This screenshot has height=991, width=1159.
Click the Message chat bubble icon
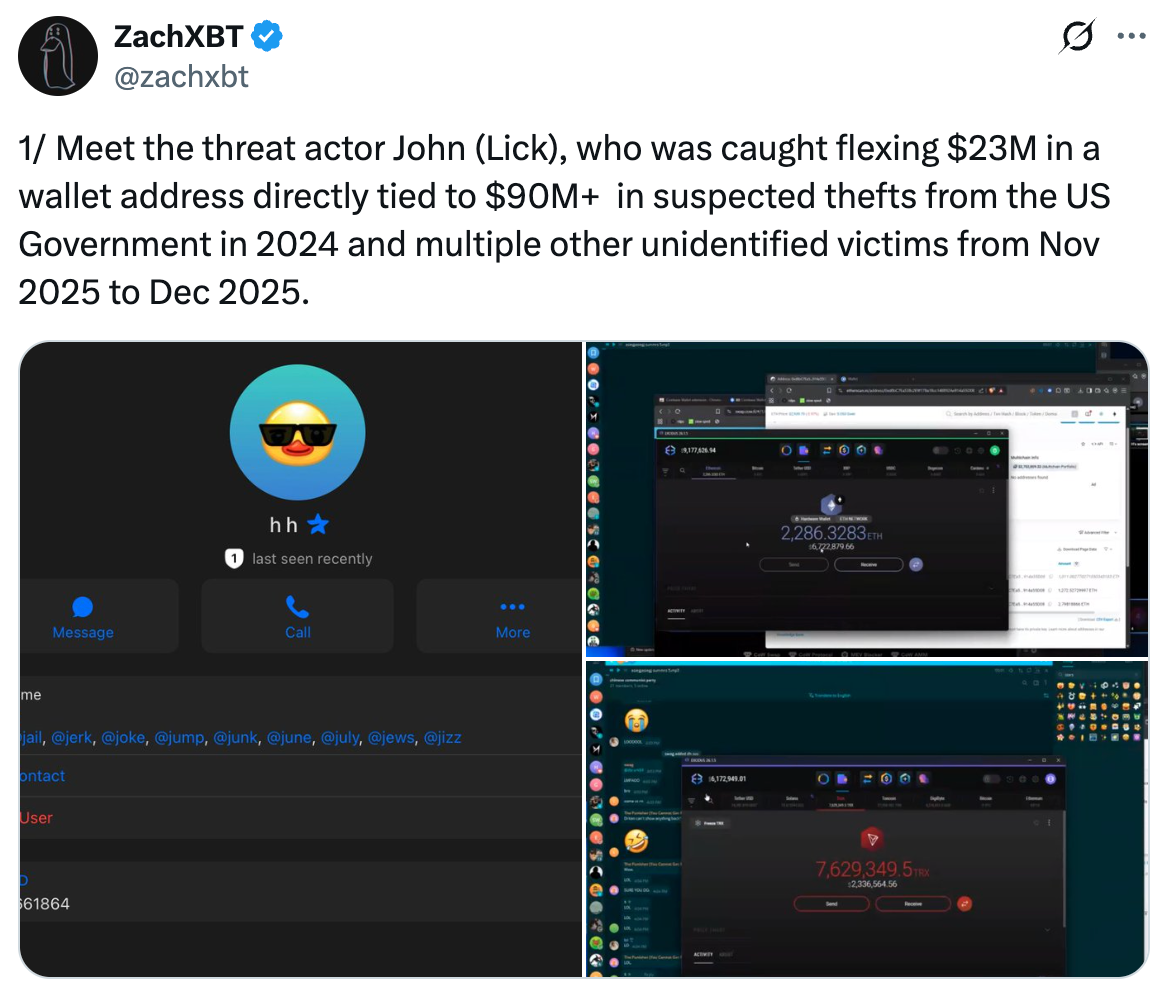(83, 607)
